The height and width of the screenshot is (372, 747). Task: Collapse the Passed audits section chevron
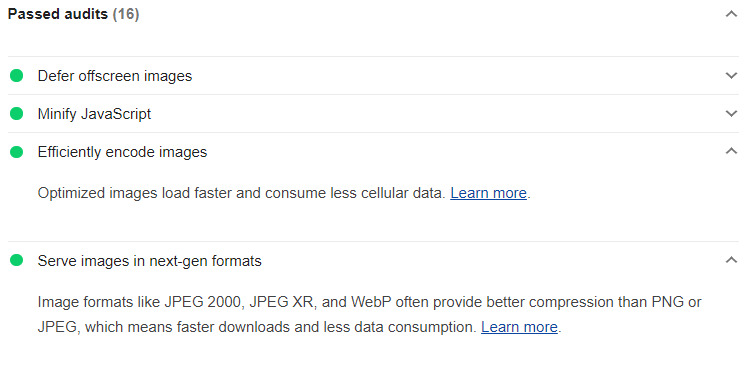[731, 14]
